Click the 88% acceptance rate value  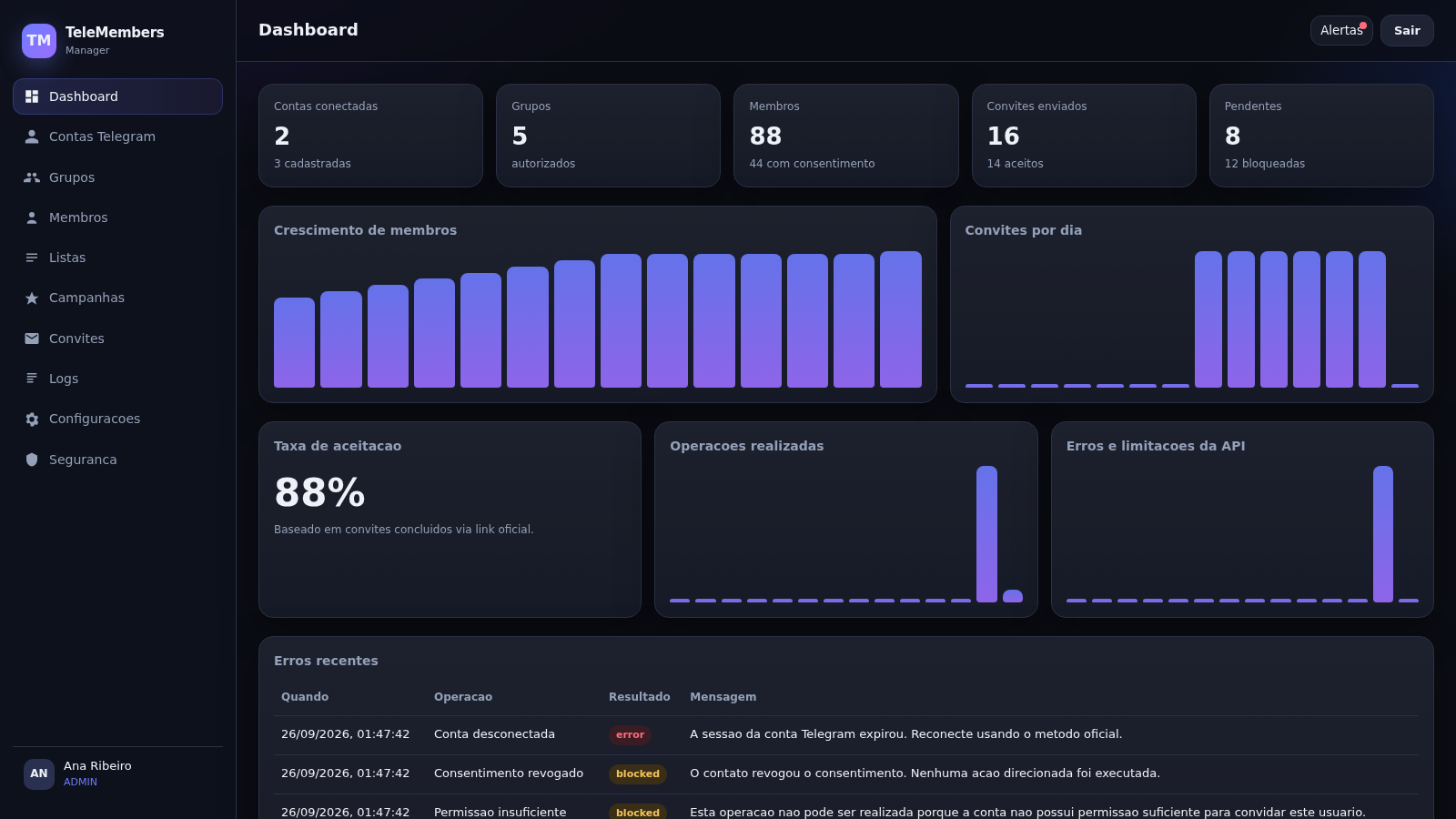pyautogui.click(x=319, y=492)
